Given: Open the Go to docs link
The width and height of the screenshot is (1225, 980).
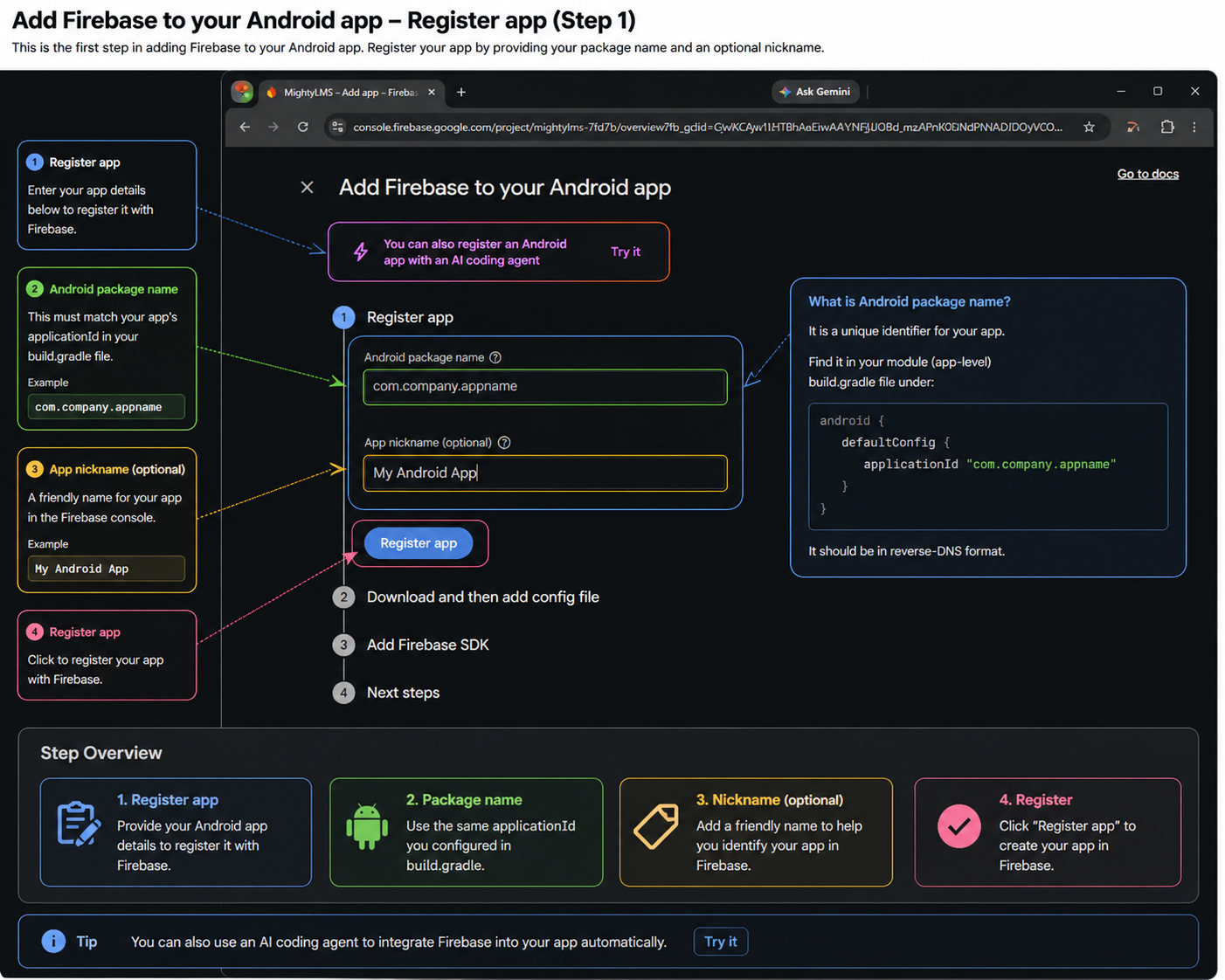Looking at the screenshot, I should [x=1147, y=174].
